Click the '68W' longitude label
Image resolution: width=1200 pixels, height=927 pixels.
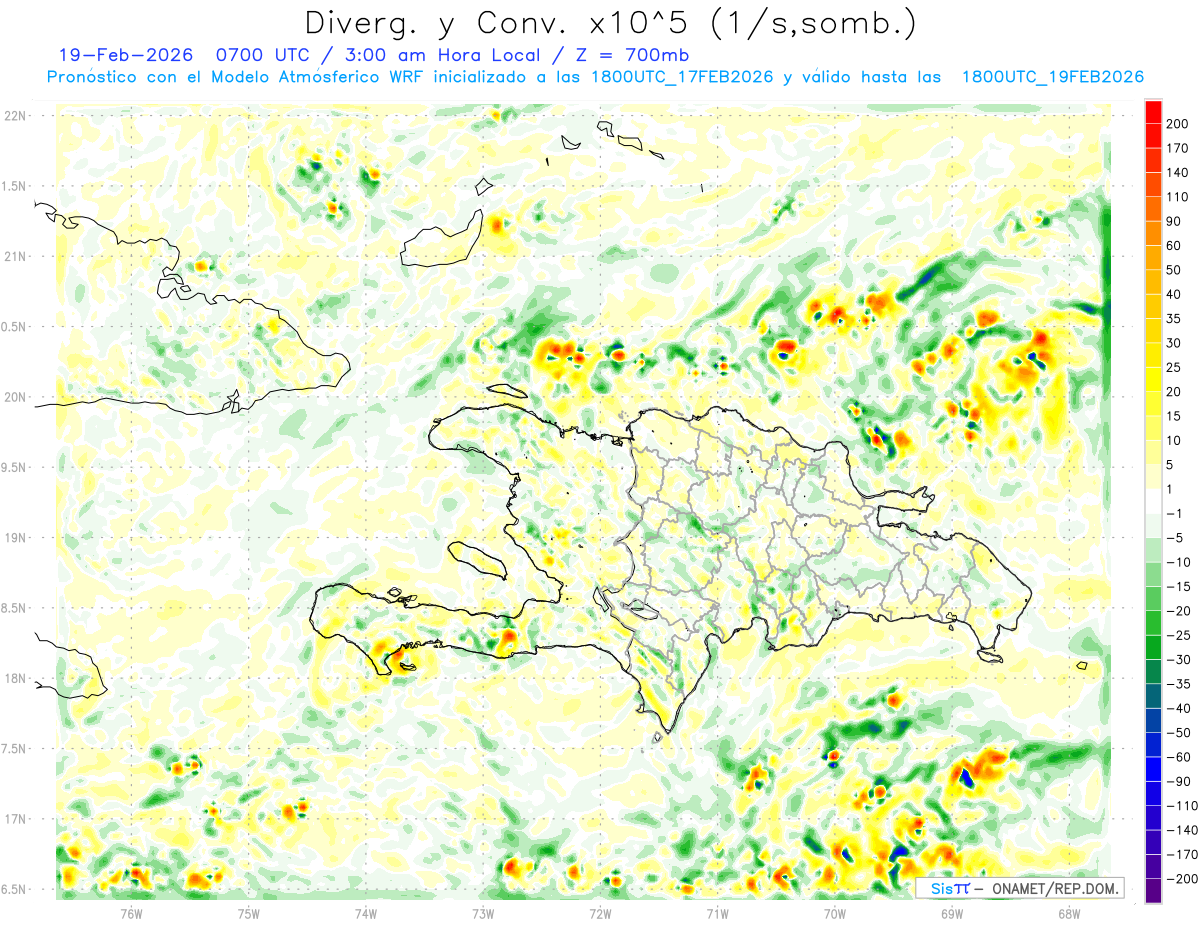click(1069, 913)
